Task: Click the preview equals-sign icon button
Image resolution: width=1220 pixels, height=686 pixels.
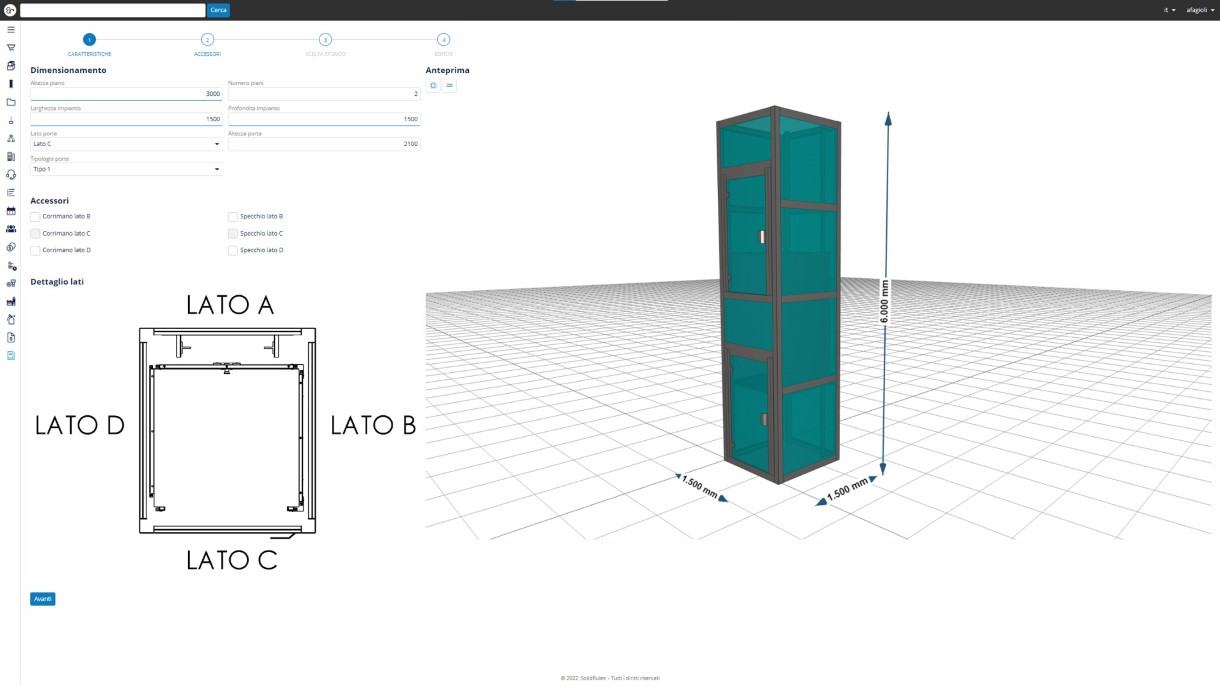Action: pos(450,86)
